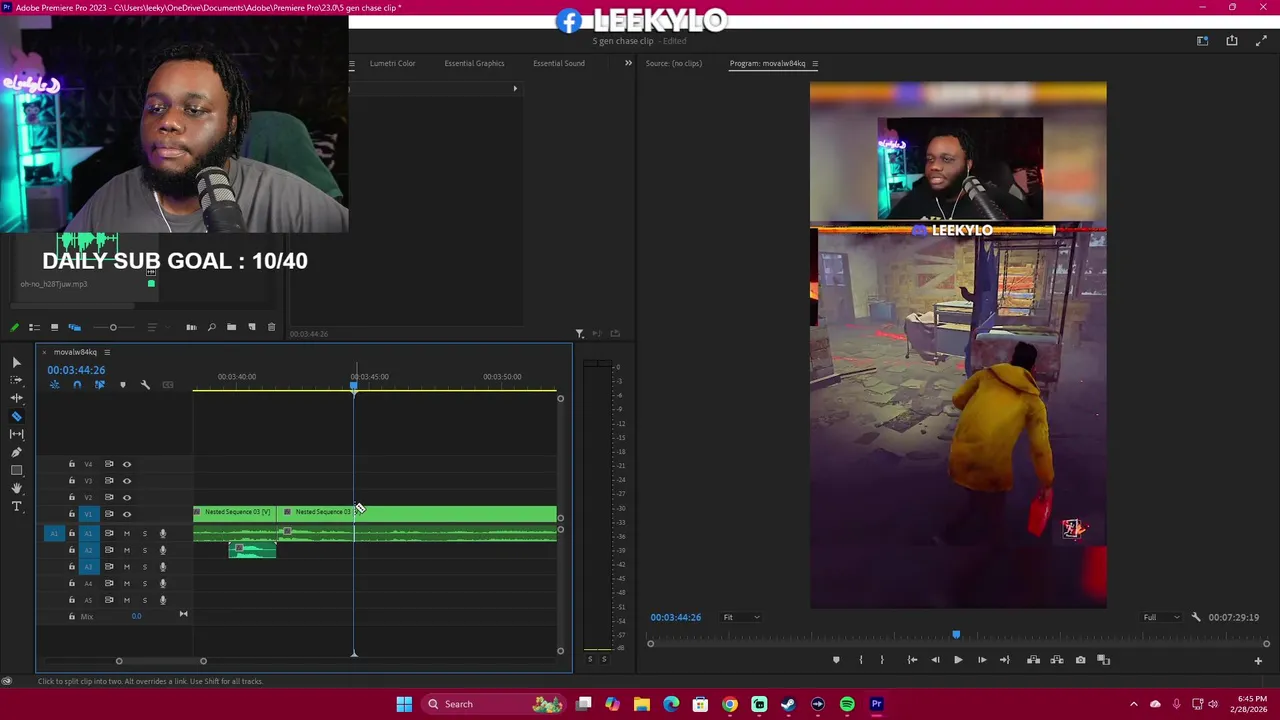Click Export Frame camera icon
Image resolution: width=1280 pixels, height=720 pixels.
[1080, 660]
